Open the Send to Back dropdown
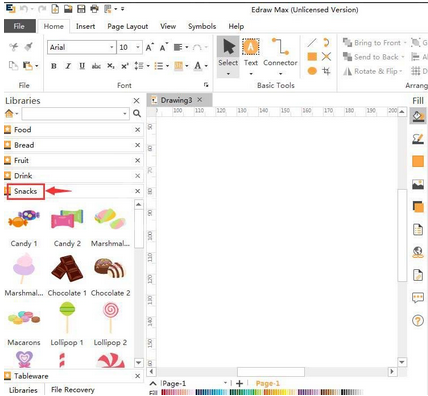The width and height of the screenshot is (428, 396). coord(403,57)
